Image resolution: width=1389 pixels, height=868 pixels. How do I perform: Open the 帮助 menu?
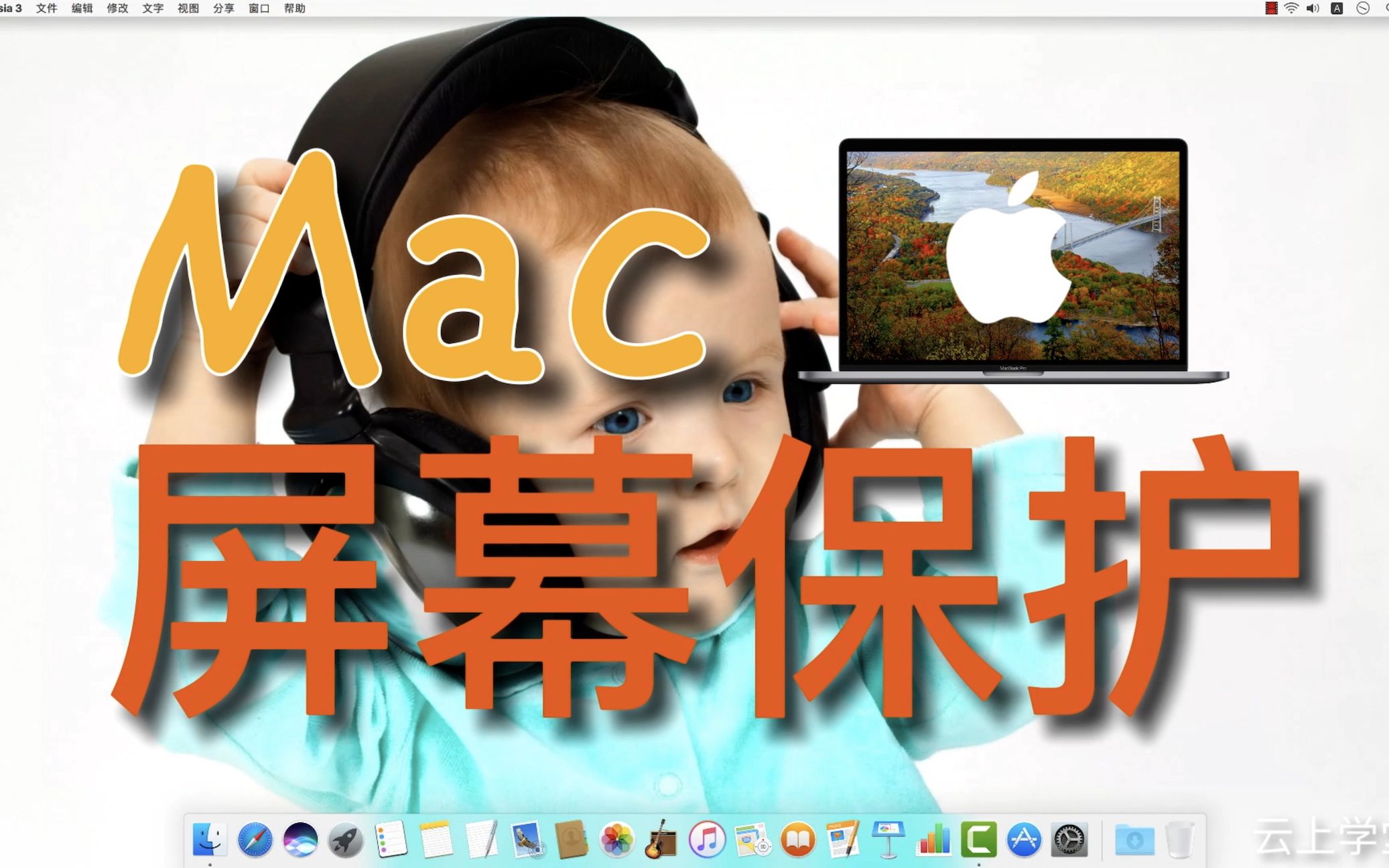click(x=295, y=8)
